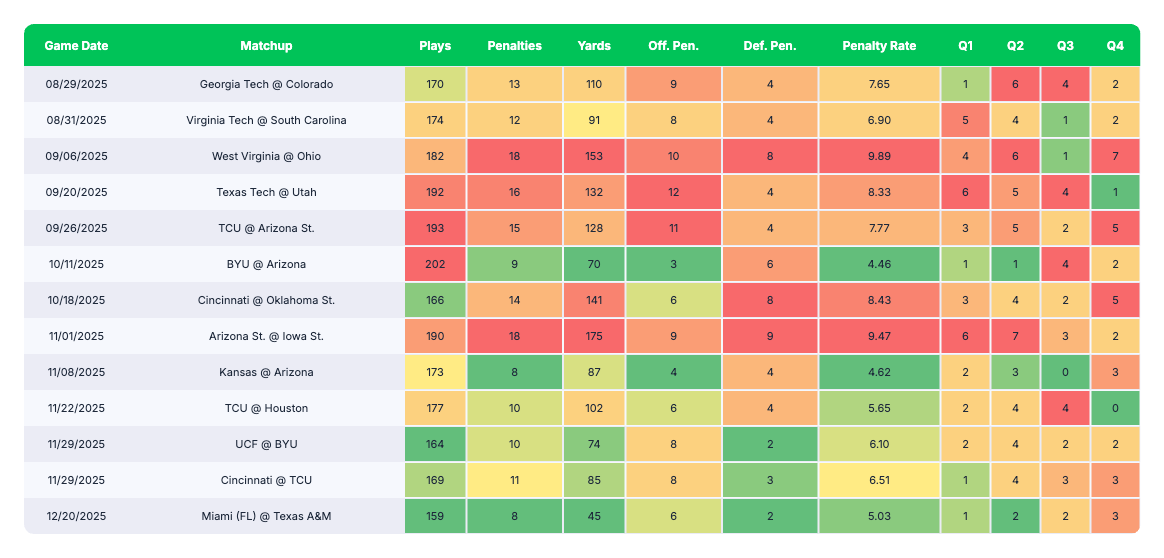Open the Georgia Tech @ Colorado matchup
The width and height of the screenshot is (1164, 558).
pyautogui.click(x=266, y=84)
